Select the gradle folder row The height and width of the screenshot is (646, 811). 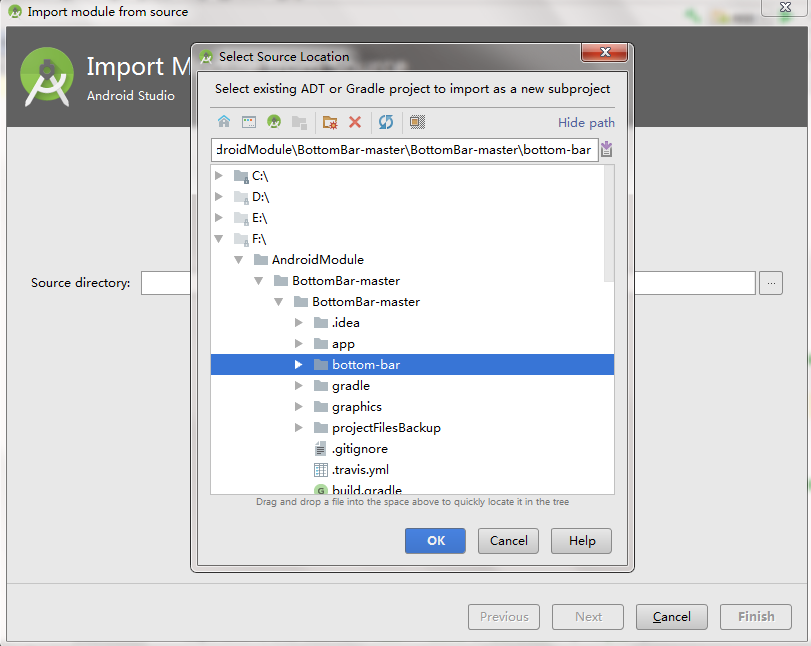[412, 385]
